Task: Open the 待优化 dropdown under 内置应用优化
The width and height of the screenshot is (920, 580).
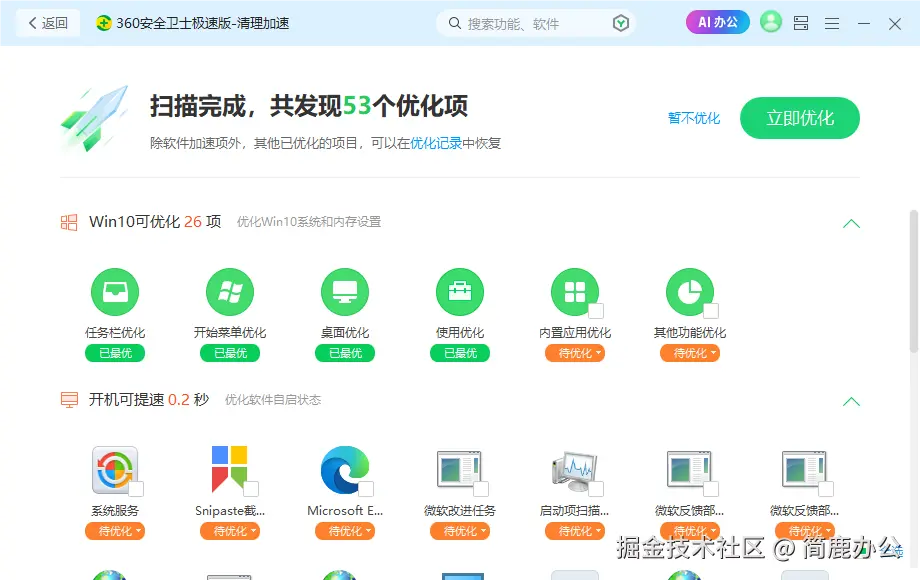Action: (x=575, y=352)
